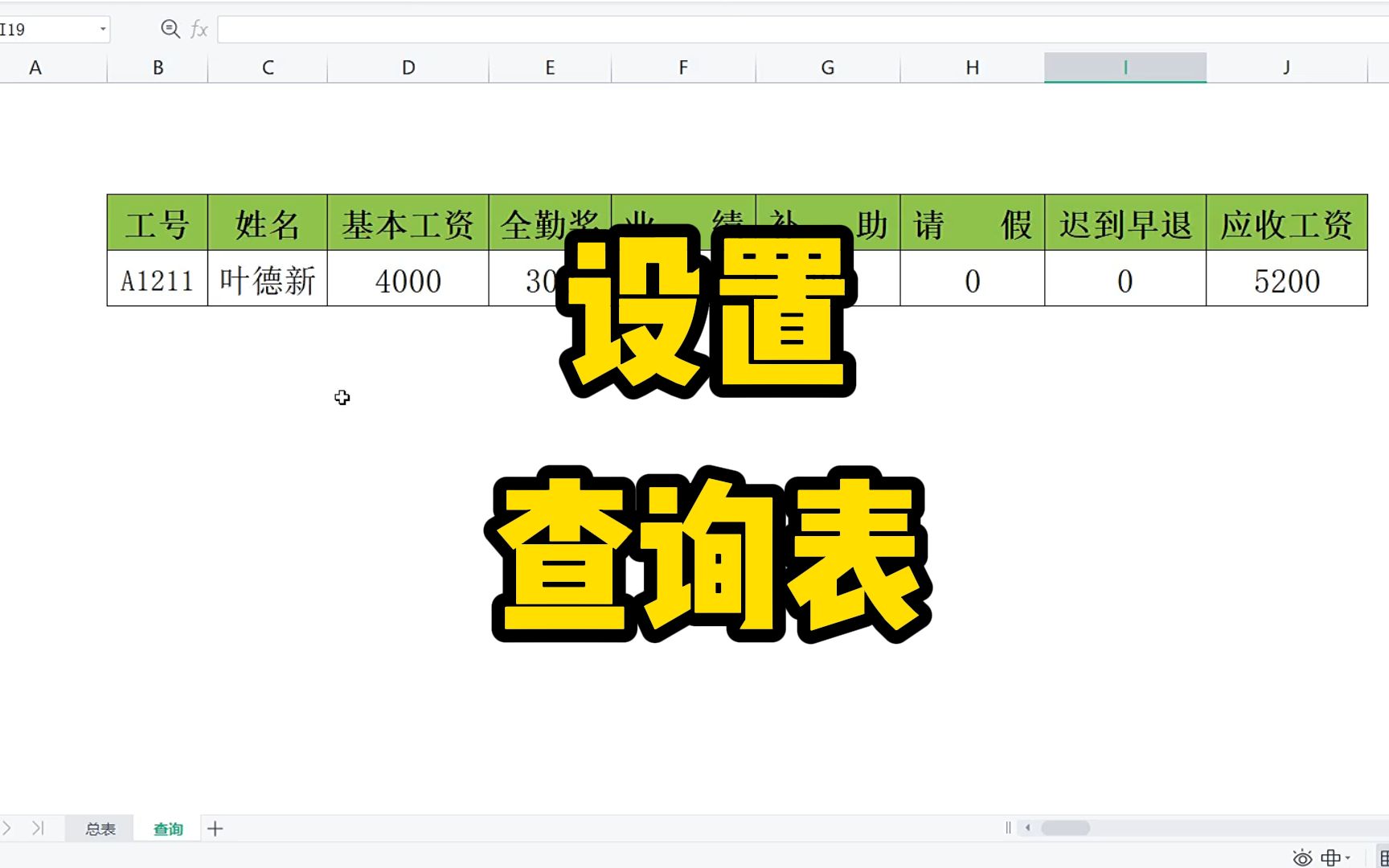Screen dimensions: 1389x868
Task: Switch to the 查询 sheet tab
Action: pos(168,829)
